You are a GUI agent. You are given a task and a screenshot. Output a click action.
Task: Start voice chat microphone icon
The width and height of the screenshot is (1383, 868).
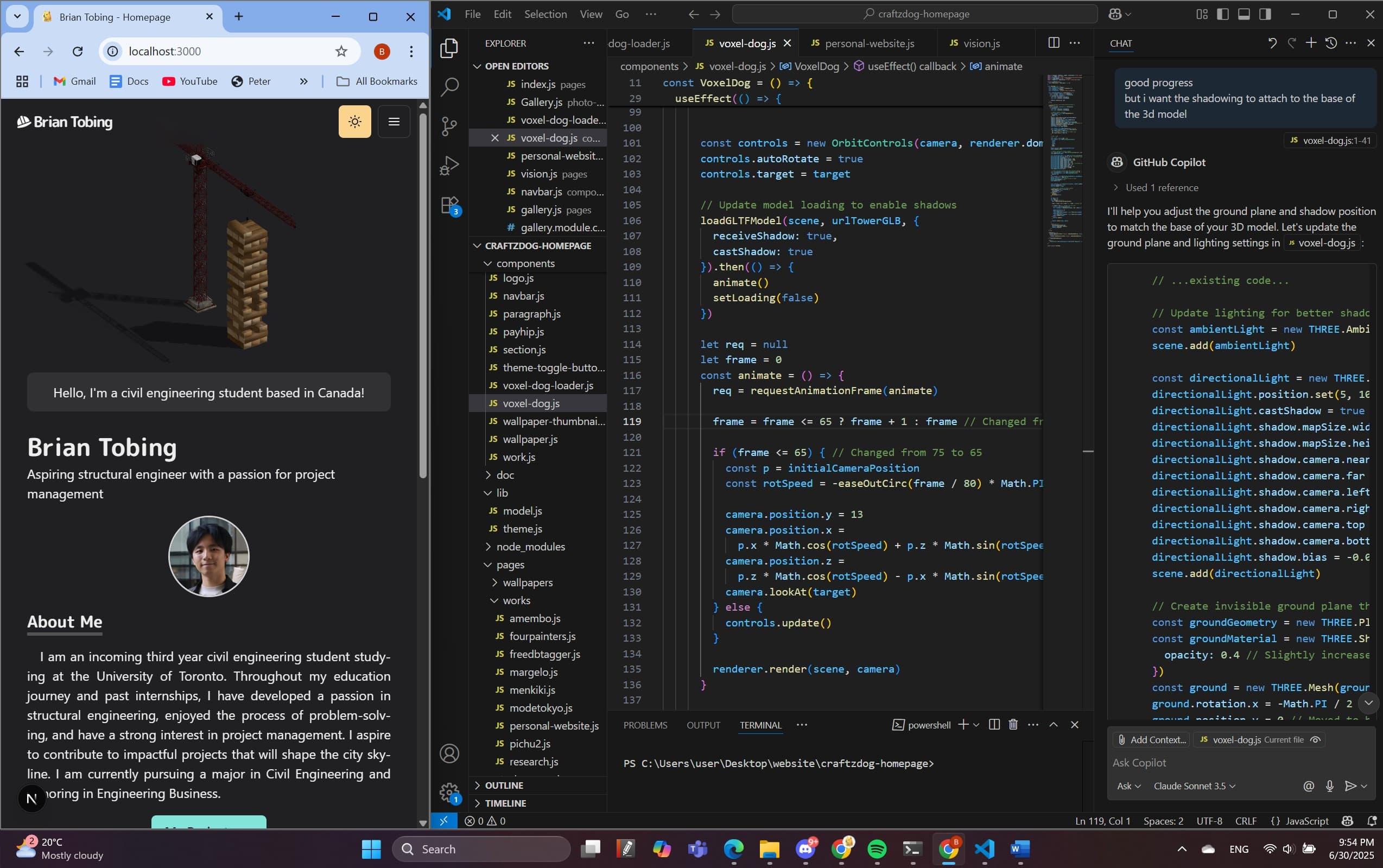pos(1330,786)
